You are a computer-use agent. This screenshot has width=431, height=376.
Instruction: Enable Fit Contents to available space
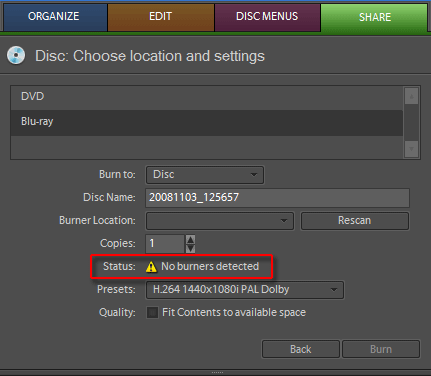[x=153, y=313]
